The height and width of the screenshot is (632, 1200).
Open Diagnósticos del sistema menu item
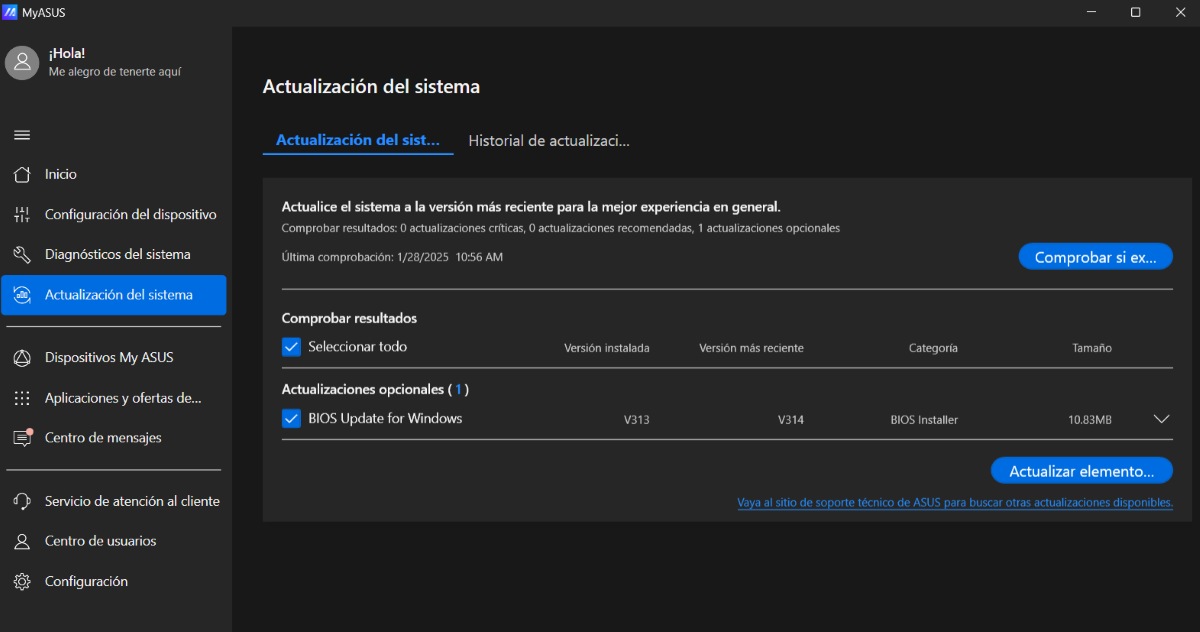coord(114,254)
